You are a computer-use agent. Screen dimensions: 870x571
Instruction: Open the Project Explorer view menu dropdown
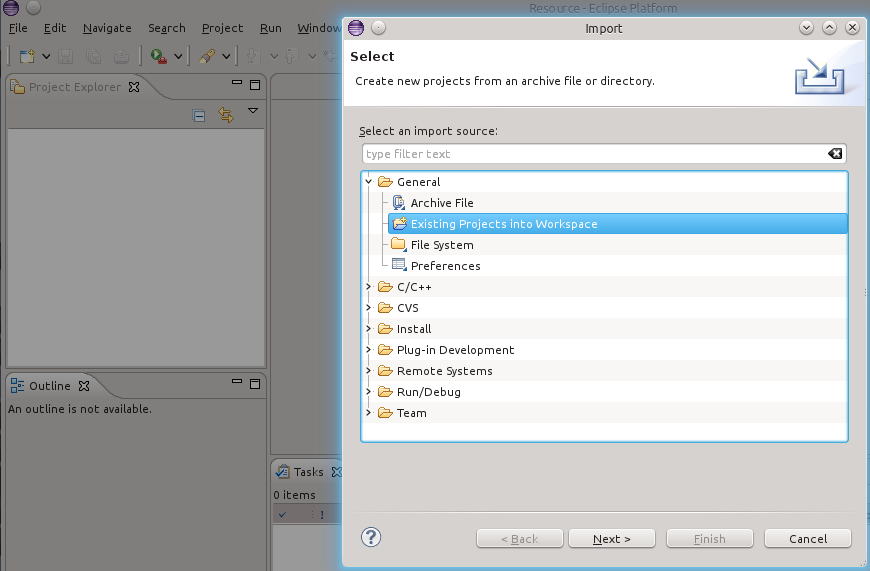(x=253, y=111)
